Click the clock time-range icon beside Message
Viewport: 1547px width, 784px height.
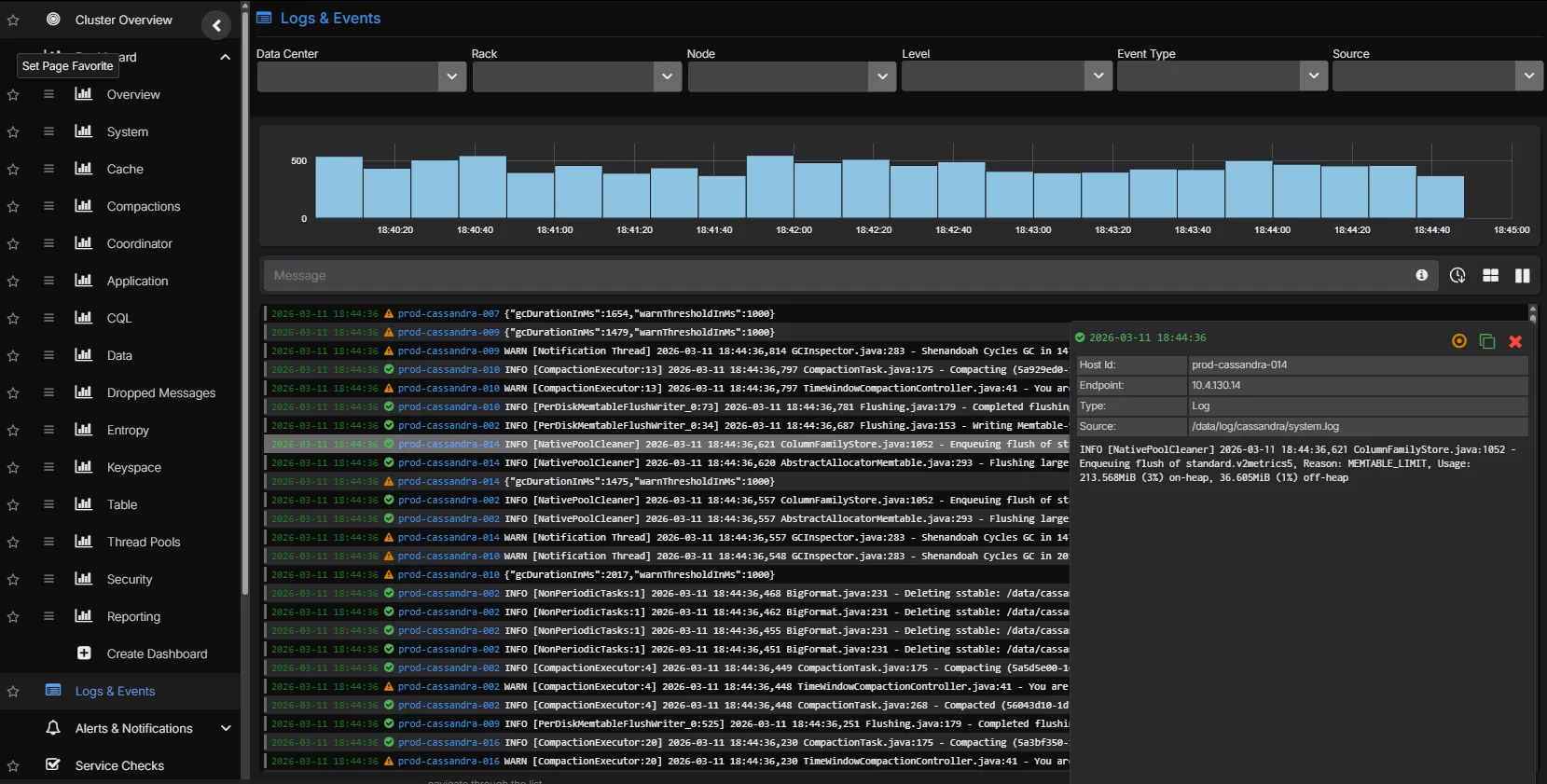tap(1457, 275)
